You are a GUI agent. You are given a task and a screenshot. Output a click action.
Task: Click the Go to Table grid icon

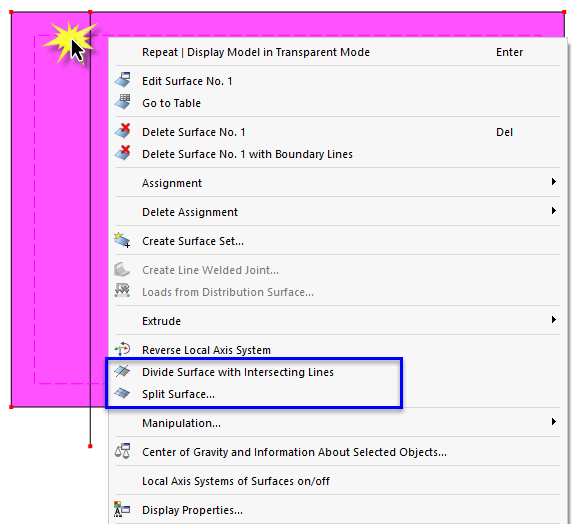point(123,102)
